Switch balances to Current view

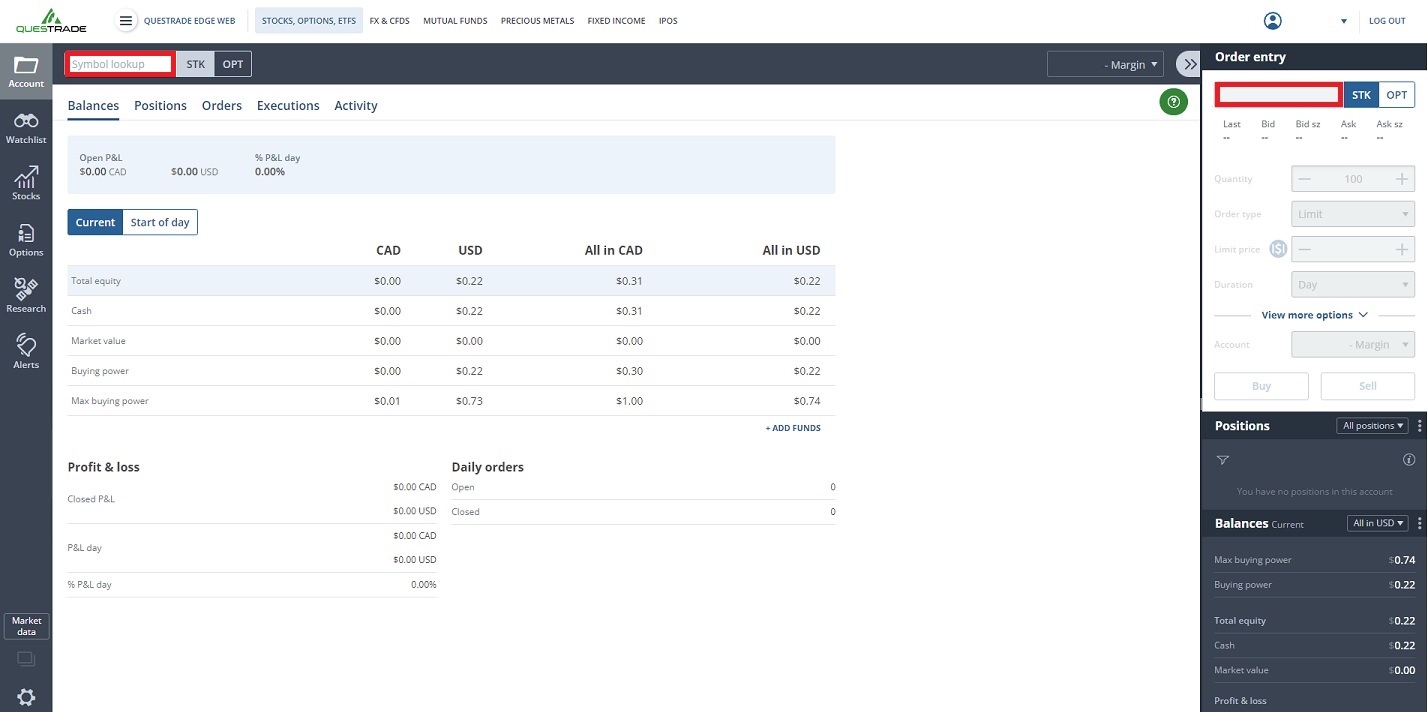tap(95, 222)
